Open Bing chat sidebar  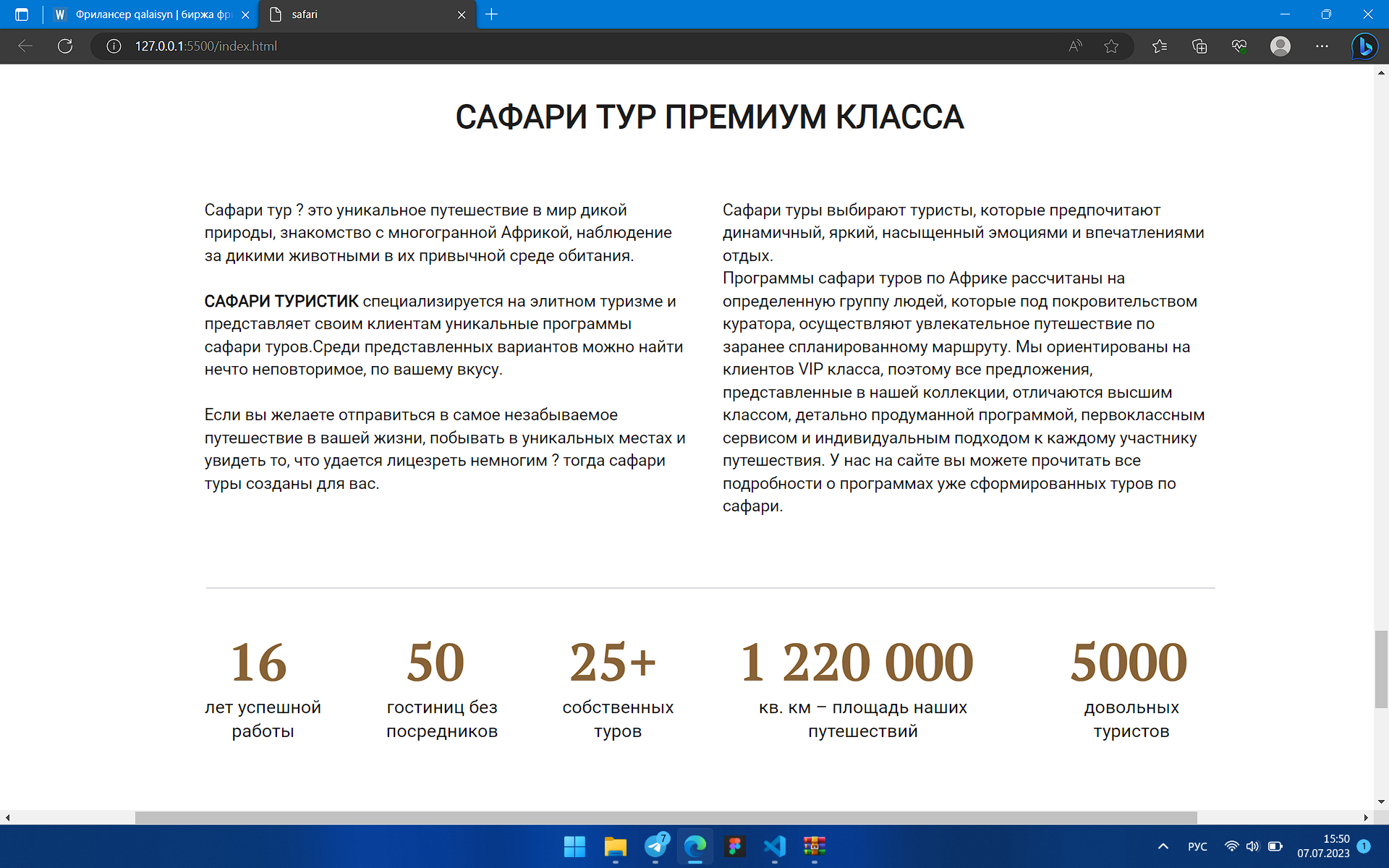pyautogui.click(x=1364, y=46)
